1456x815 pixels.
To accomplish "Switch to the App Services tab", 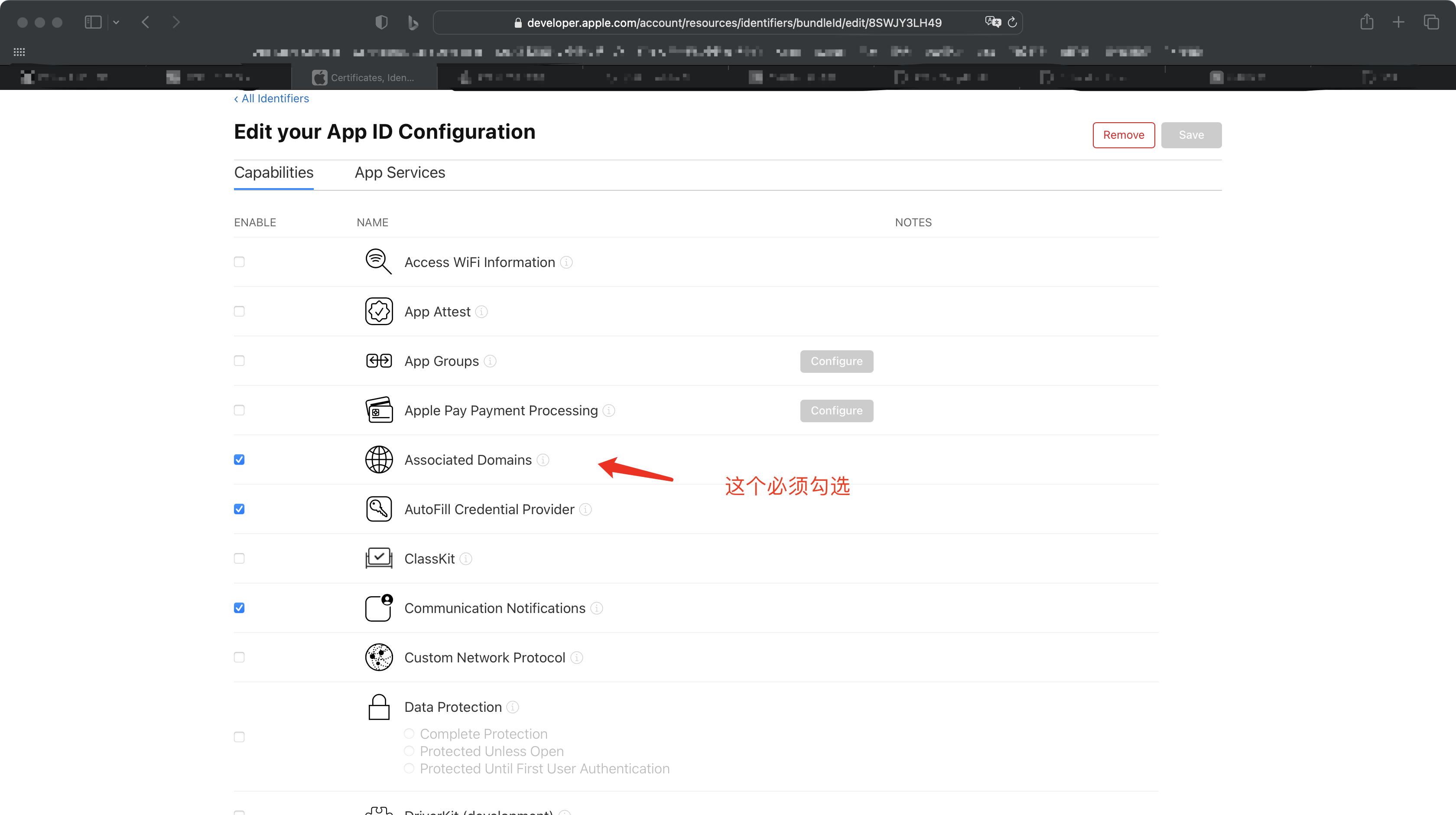I will pos(400,173).
